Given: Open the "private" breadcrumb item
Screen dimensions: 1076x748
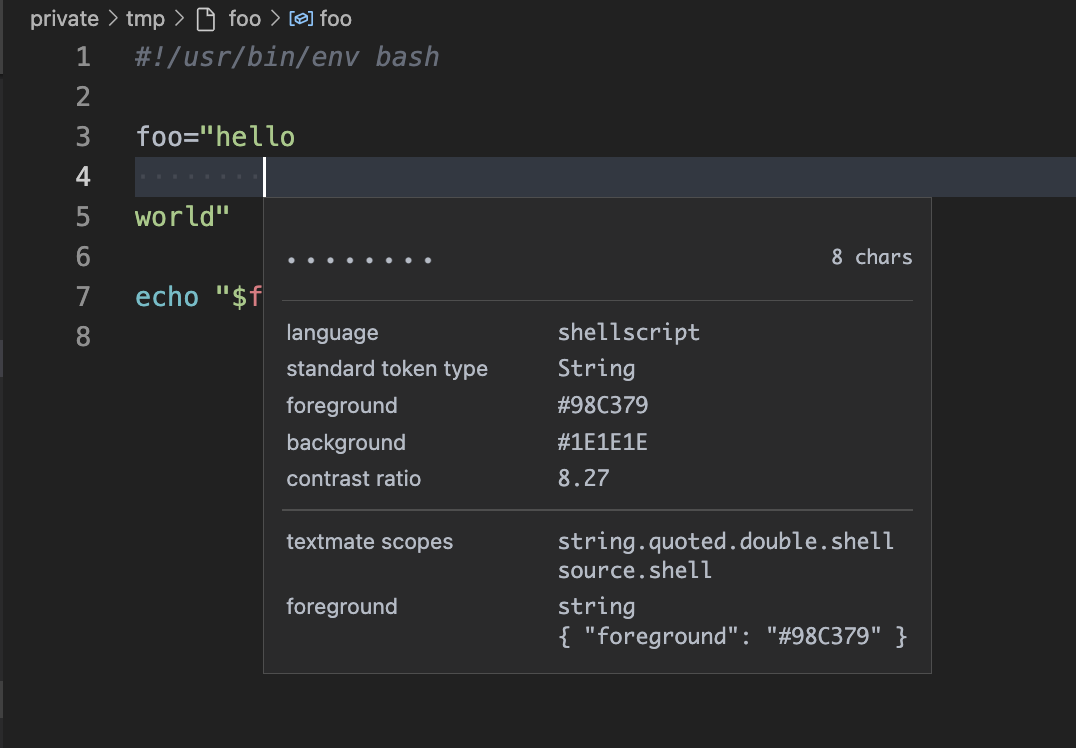Looking at the screenshot, I should point(64,18).
